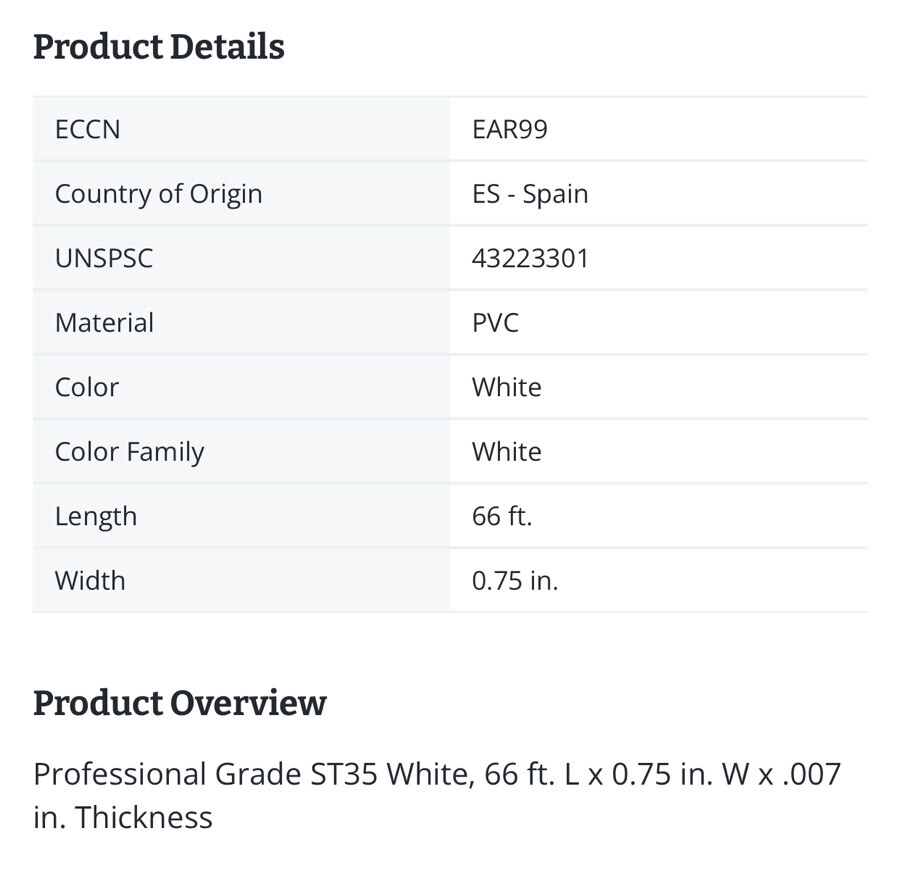Select the ES - Spain value
899x884 pixels.
pos(530,194)
